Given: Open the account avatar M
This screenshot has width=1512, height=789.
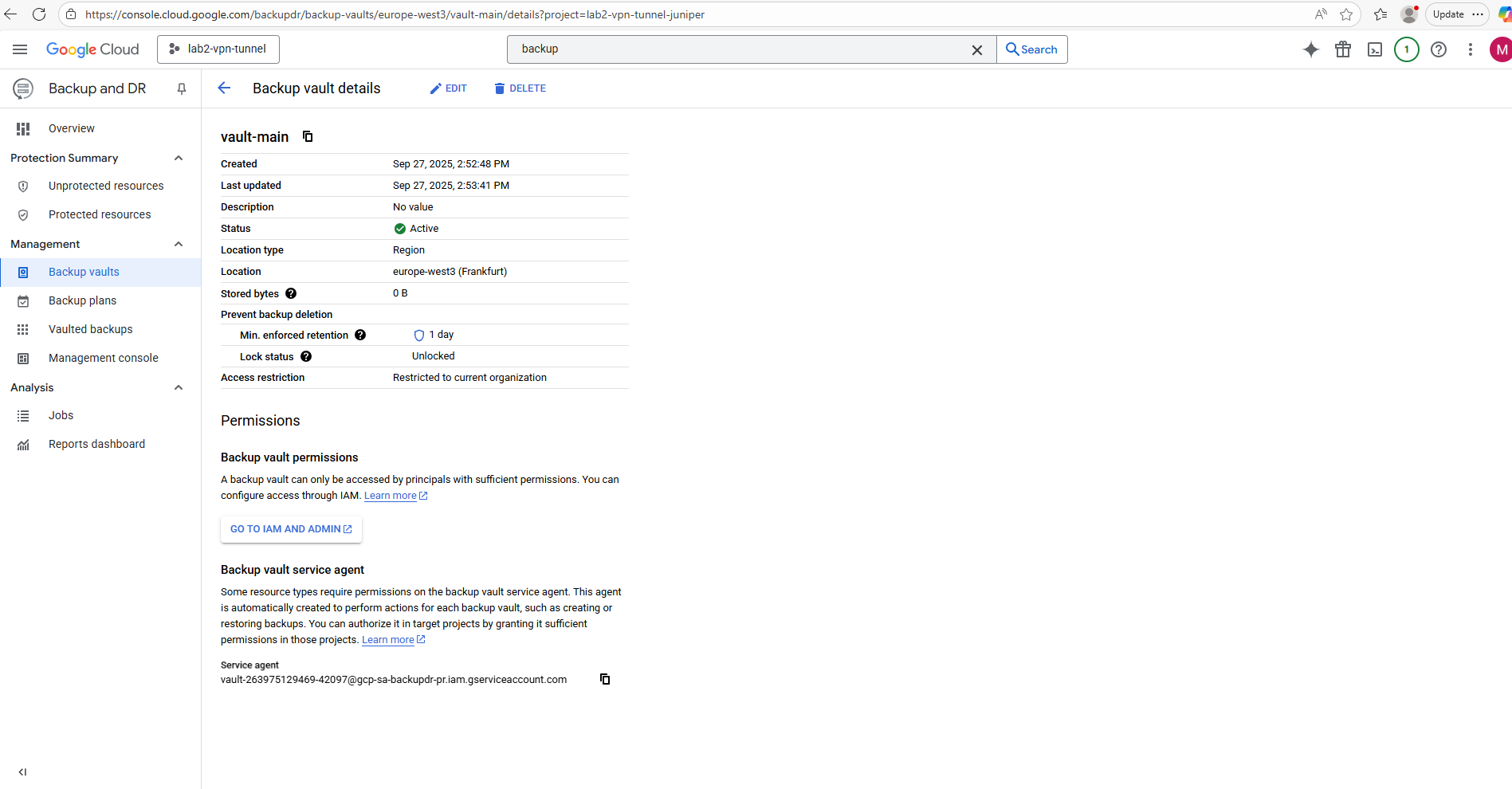Looking at the screenshot, I should click(x=1501, y=49).
